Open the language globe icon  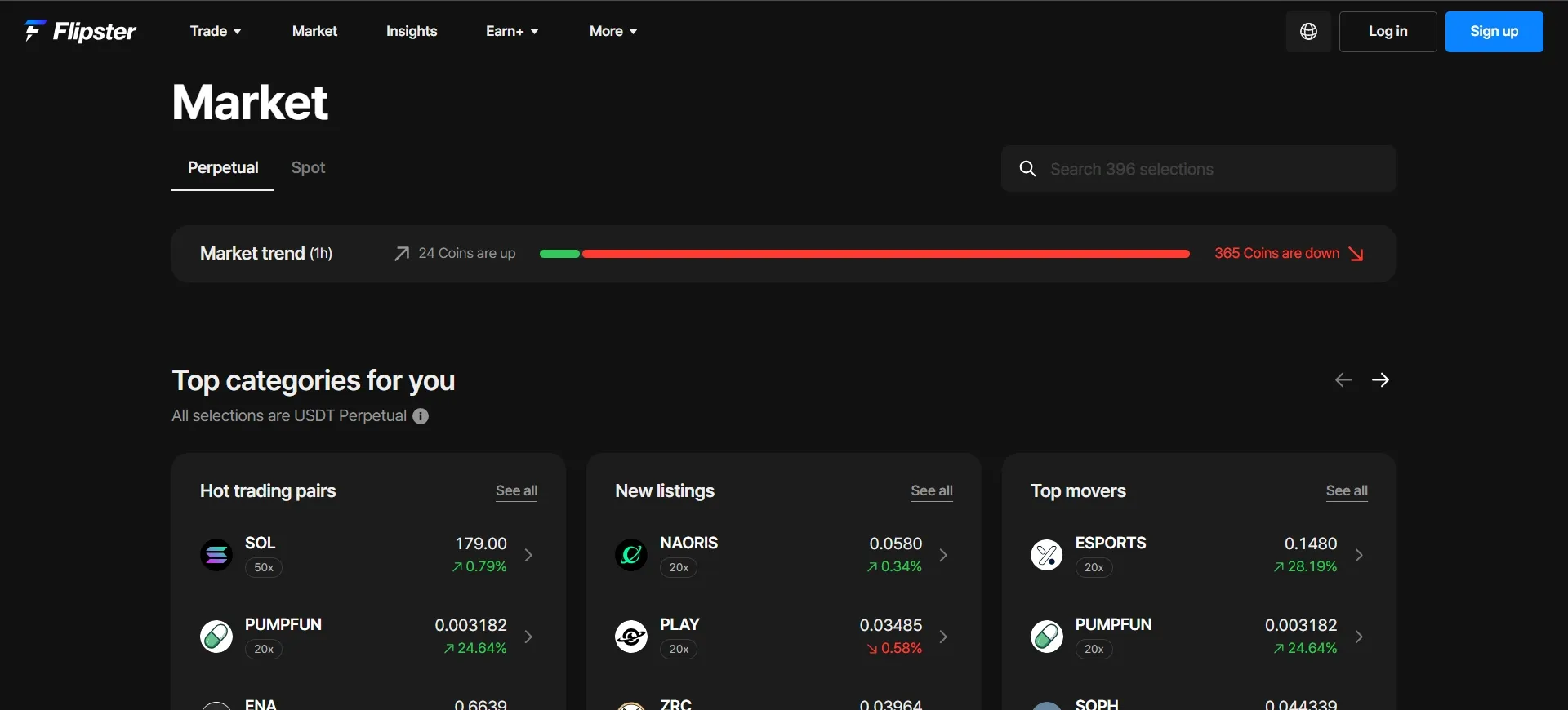click(1308, 32)
